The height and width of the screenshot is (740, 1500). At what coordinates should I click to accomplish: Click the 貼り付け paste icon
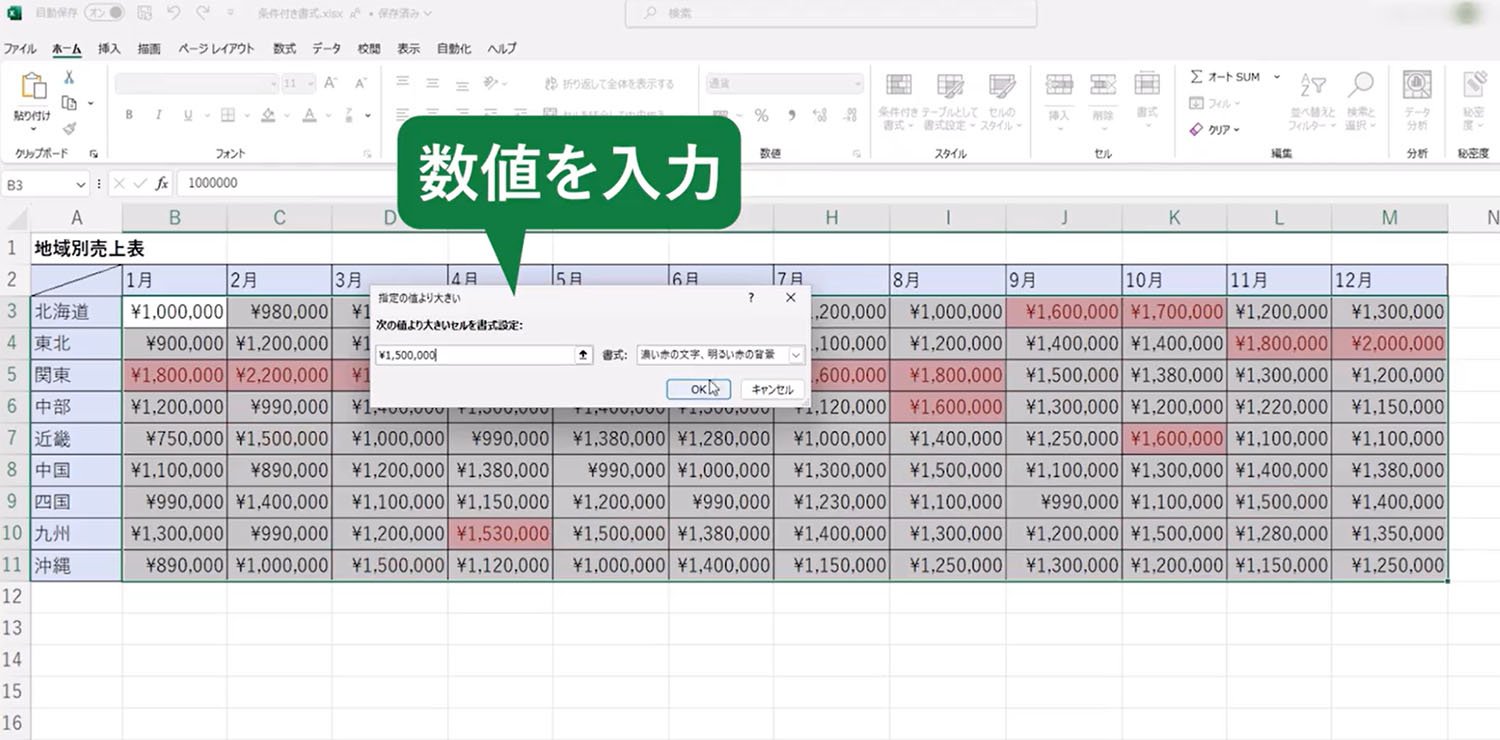pos(33,88)
